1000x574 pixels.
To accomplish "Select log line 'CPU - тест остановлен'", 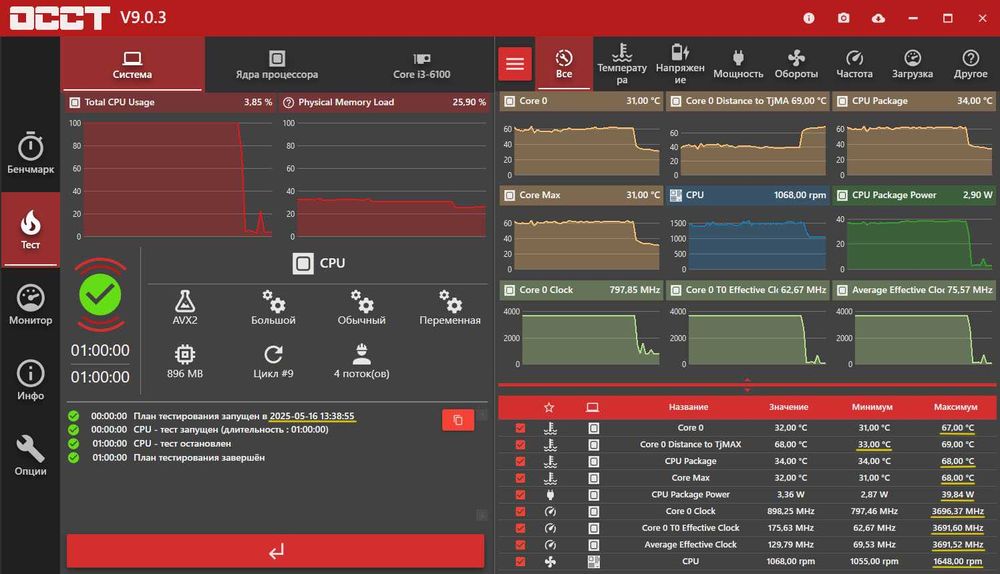I will click(x=182, y=443).
